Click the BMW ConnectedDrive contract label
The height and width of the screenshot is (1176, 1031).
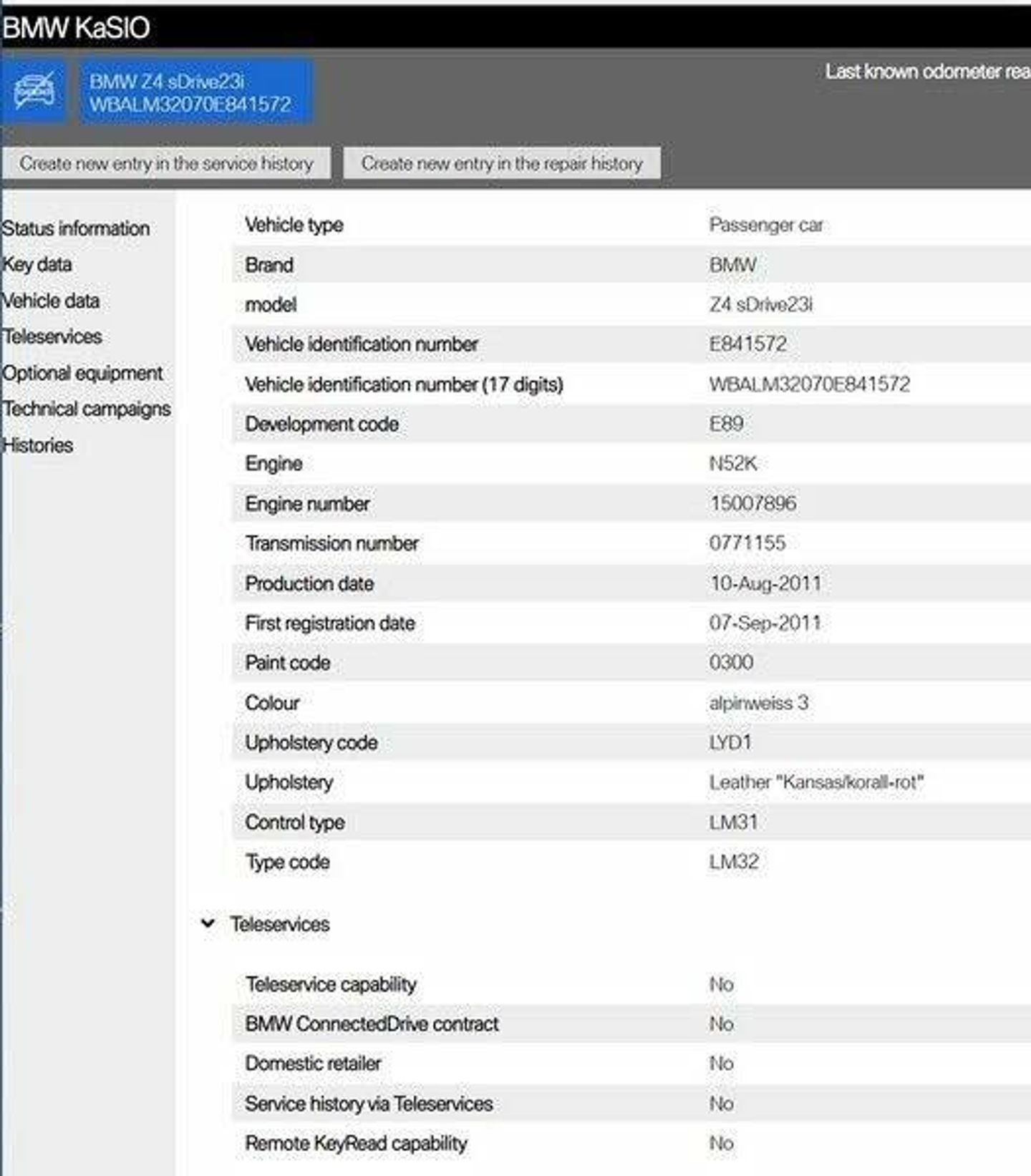click(x=372, y=1024)
